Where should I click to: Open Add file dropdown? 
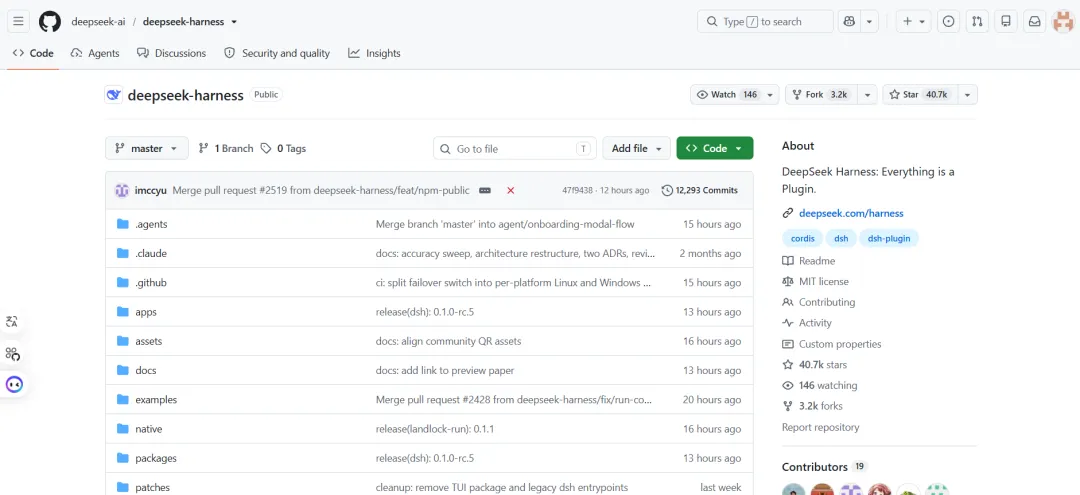pyautogui.click(x=636, y=148)
